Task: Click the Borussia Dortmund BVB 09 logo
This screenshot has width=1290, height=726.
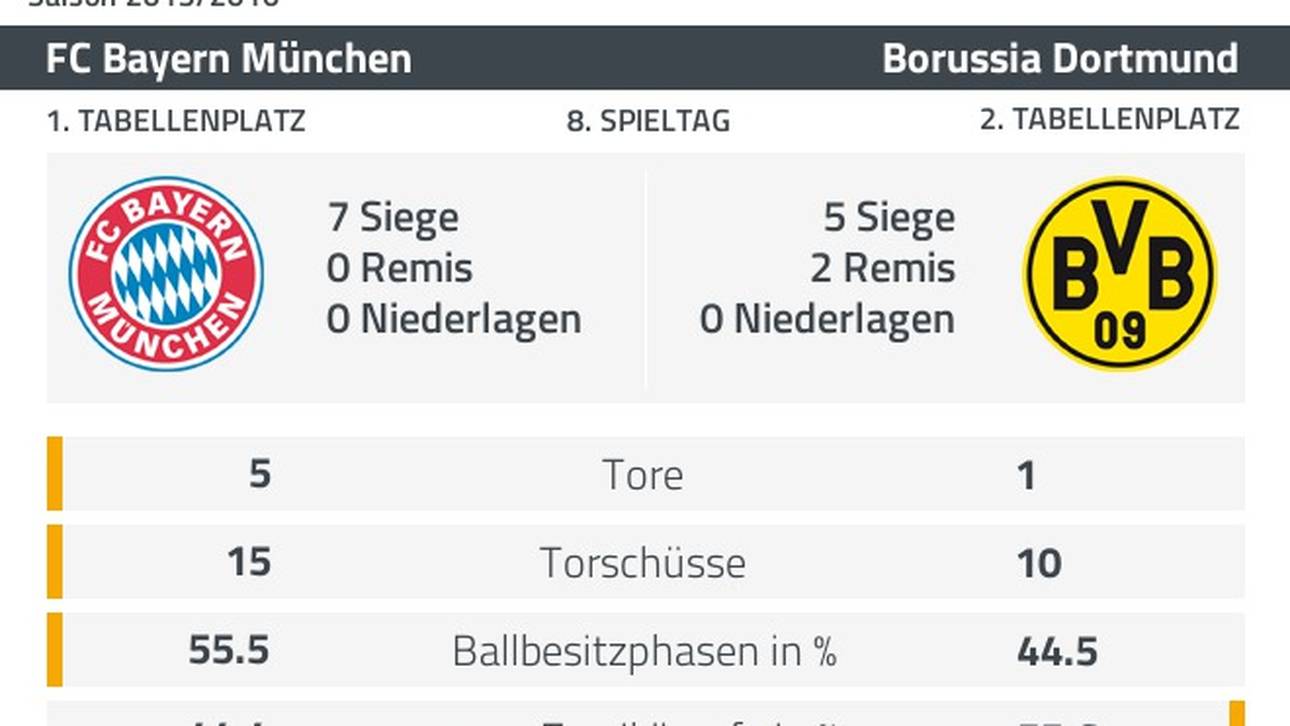Action: [1120, 274]
